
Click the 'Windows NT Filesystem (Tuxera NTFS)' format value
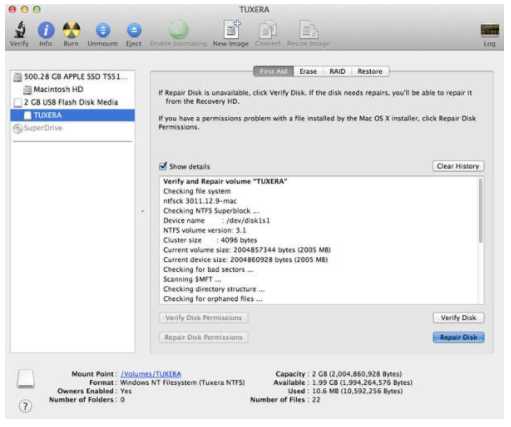(x=183, y=382)
